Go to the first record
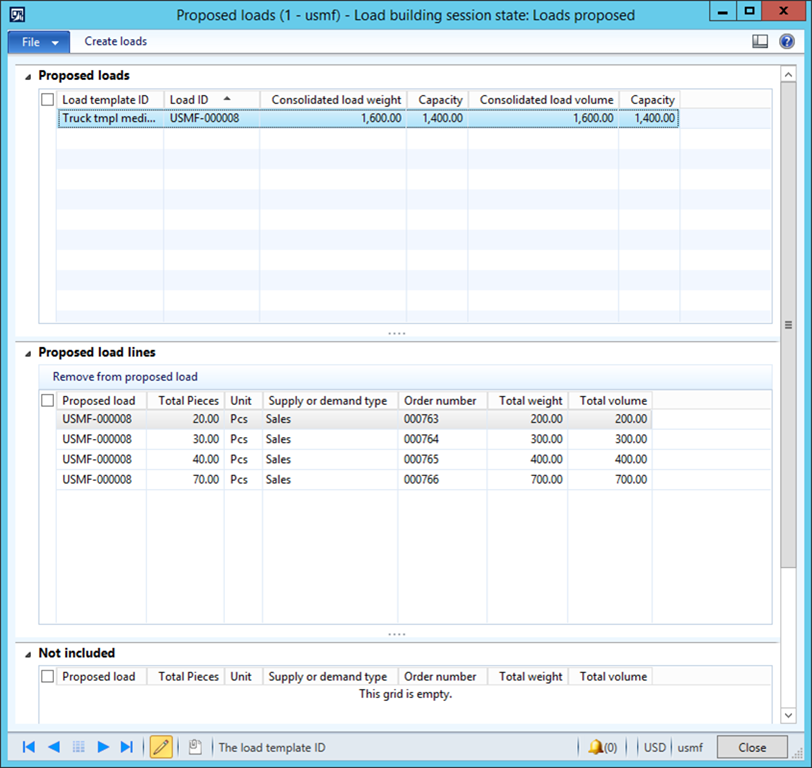Image resolution: width=812 pixels, height=768 pixels. 29,747
